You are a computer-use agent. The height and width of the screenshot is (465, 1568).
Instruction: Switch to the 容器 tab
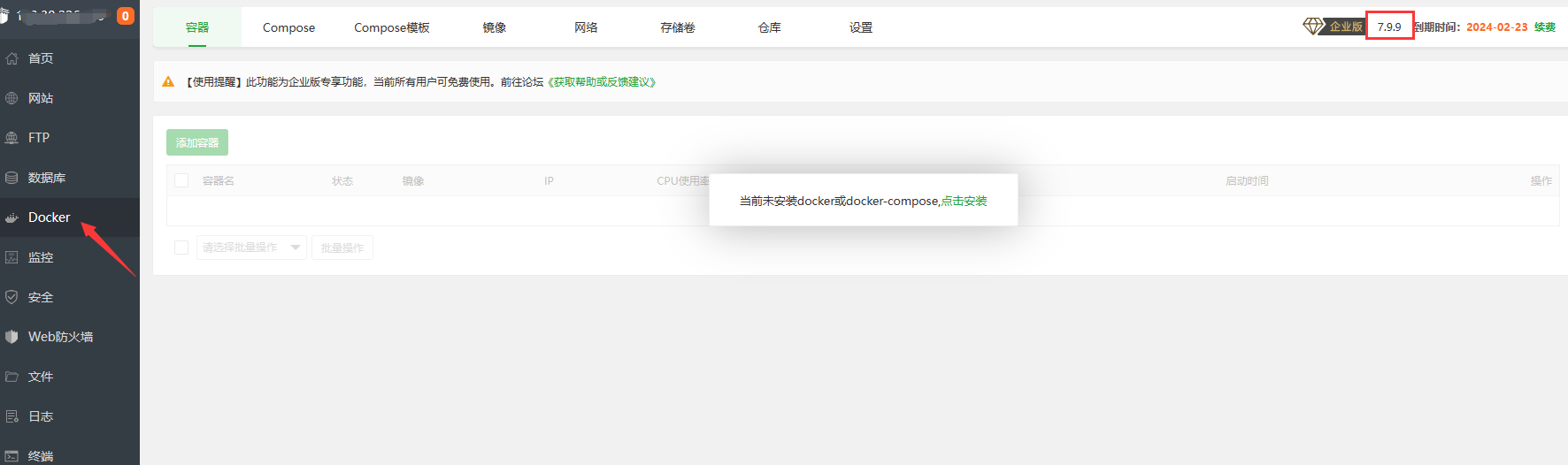pyautogui.click(x=197, y=27)
